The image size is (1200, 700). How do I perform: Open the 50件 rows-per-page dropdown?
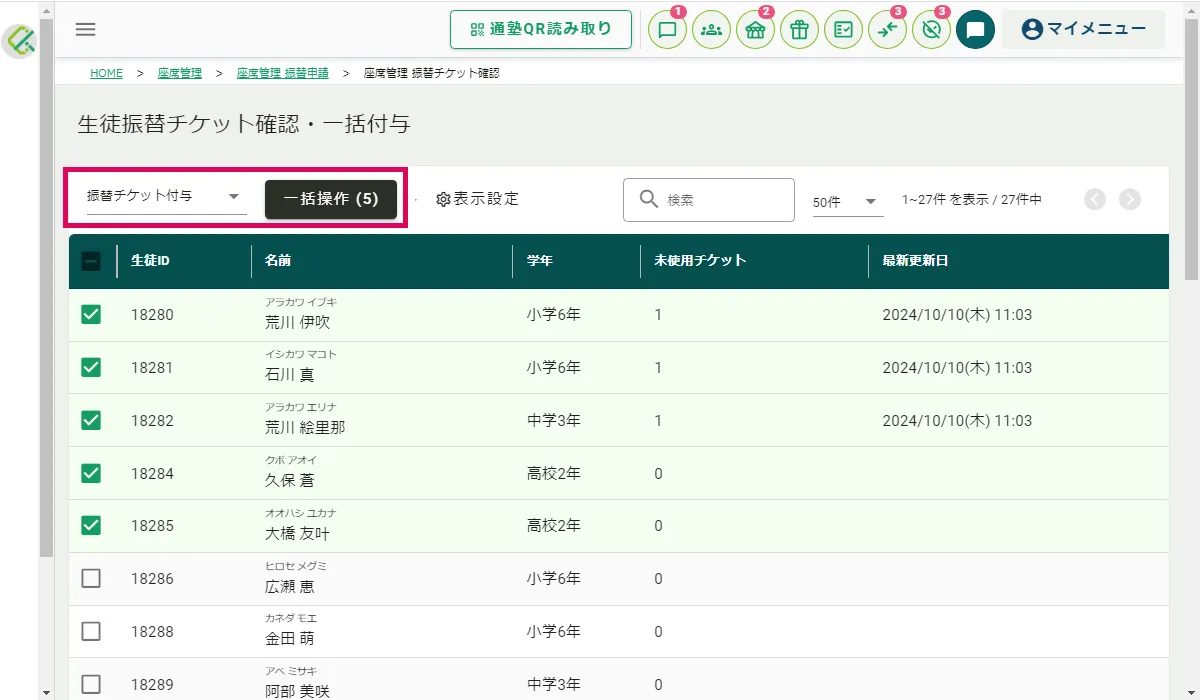point(847,201)
